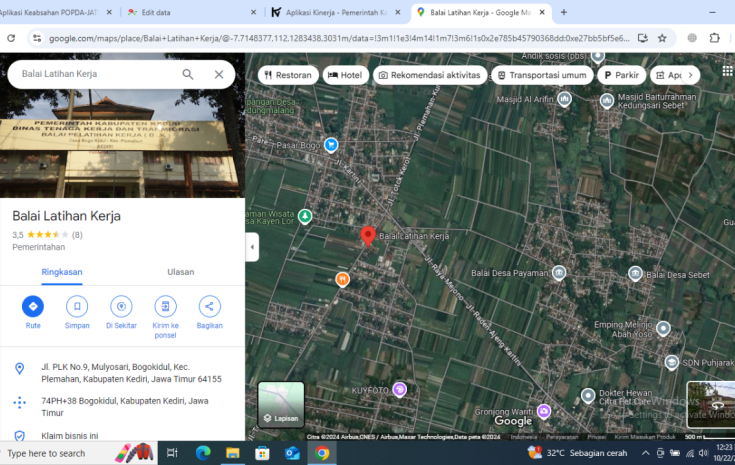The image size is (735, 465).
Task: Open the weather widget 32°C
Action: pyautogui.click(x=578, y=453)
